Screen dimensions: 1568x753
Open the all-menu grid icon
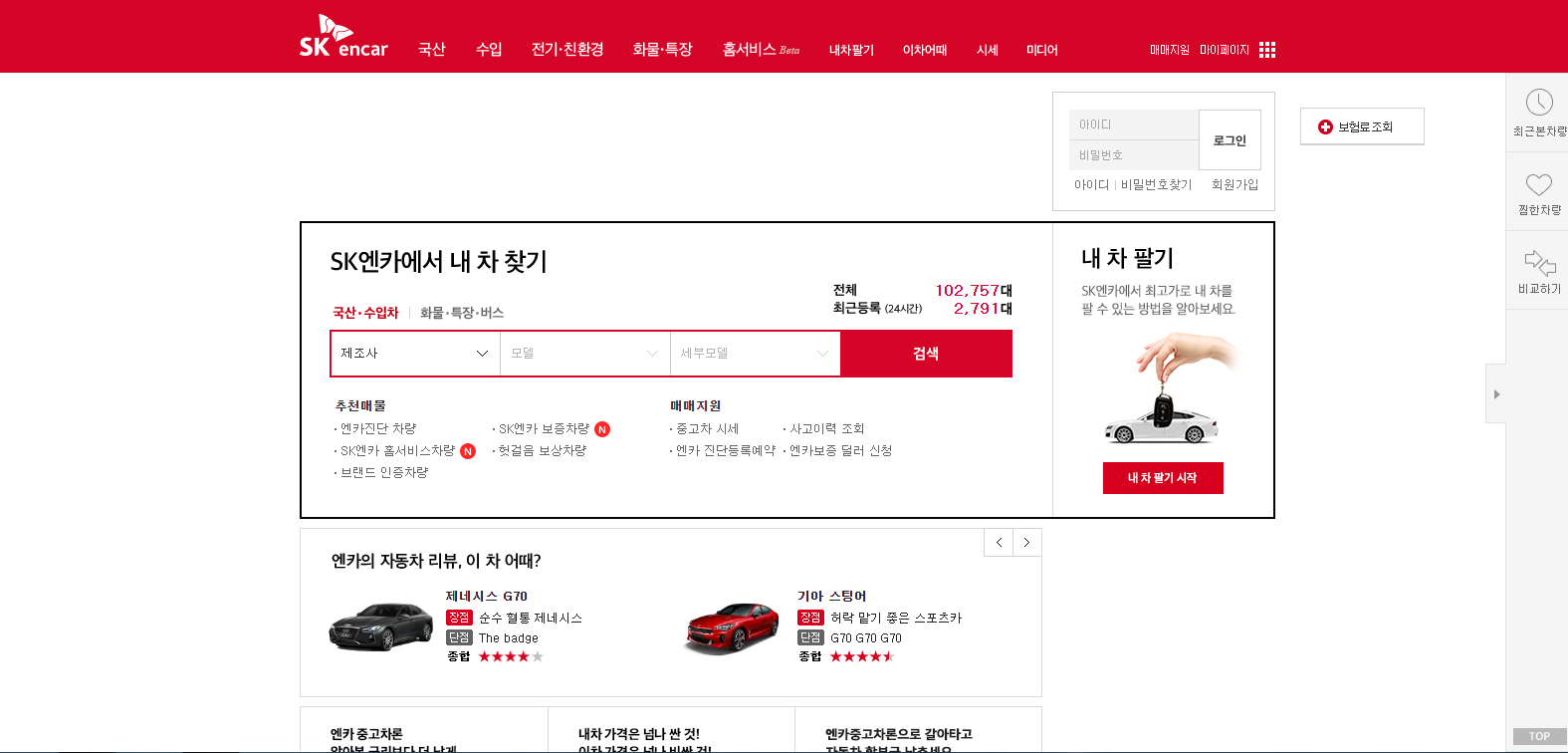click(x=1267, y=50)
